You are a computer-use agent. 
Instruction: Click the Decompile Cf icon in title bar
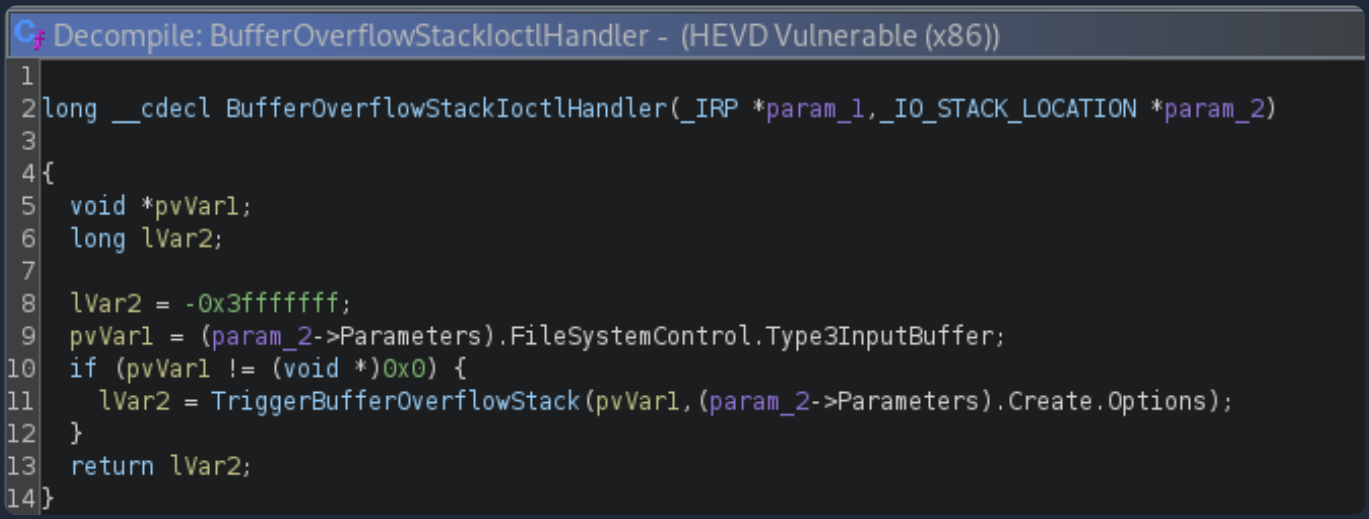(x=29, y=36)
